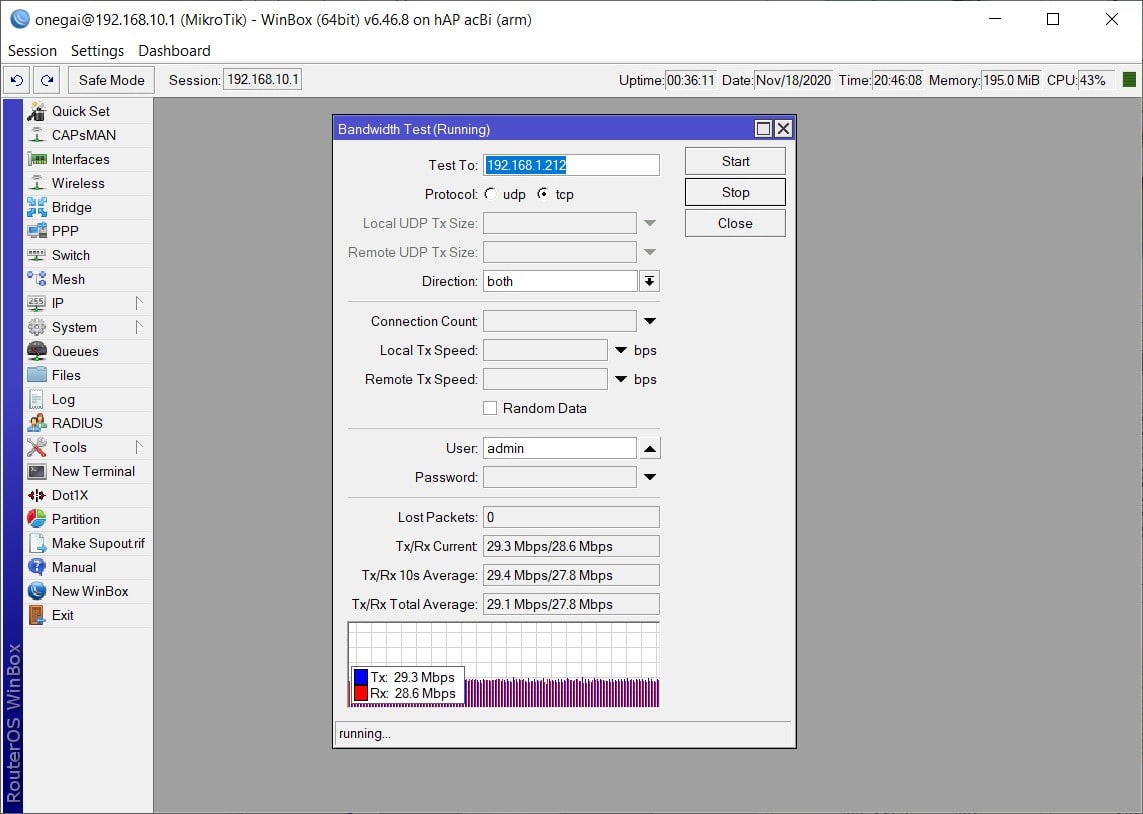Click the Session address 192.168.10.1 box
The height and width of the screenshot is (814, 1143).
(262, 79)
